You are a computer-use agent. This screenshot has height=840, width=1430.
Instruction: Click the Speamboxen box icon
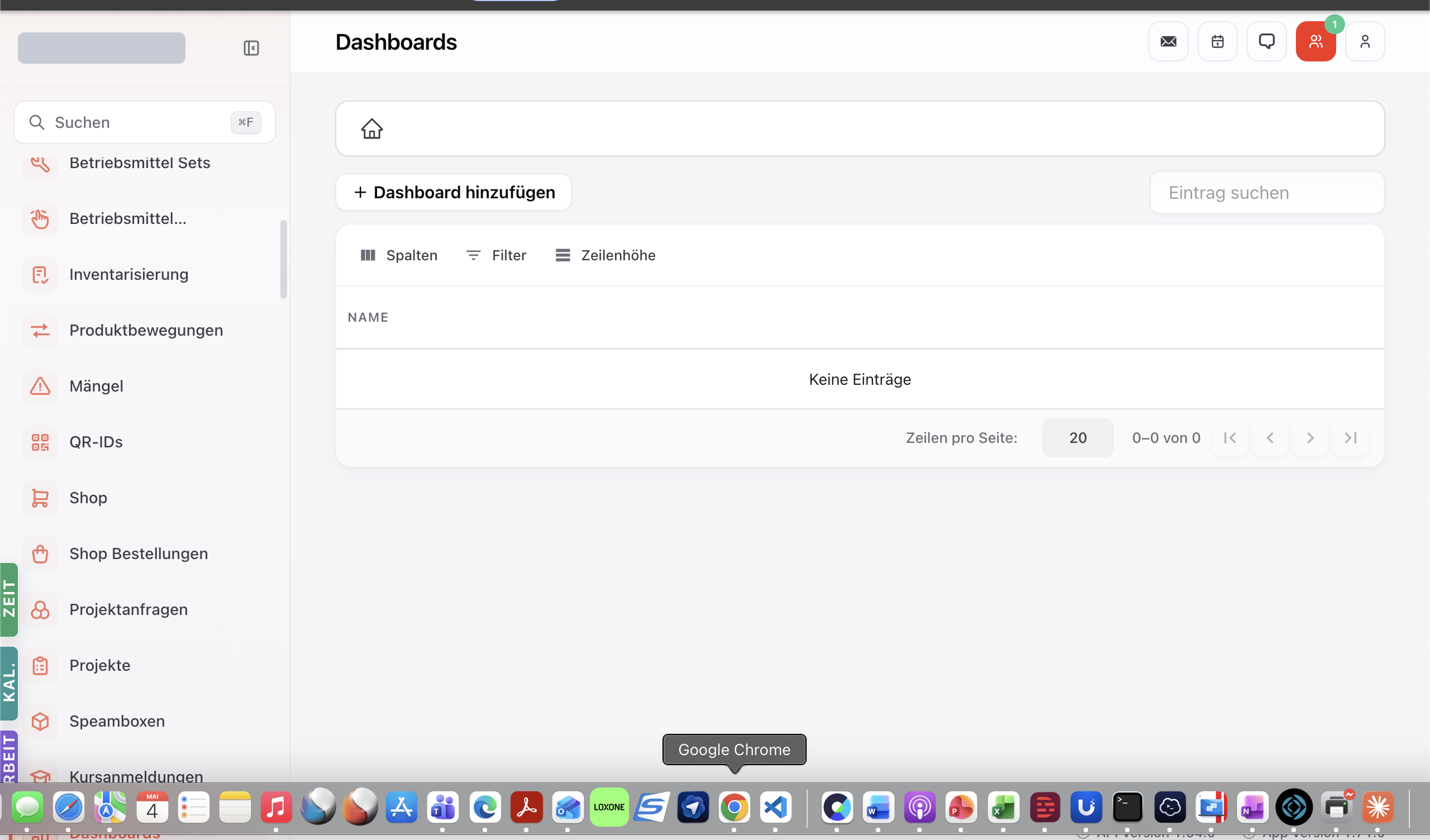coord(40,722)
